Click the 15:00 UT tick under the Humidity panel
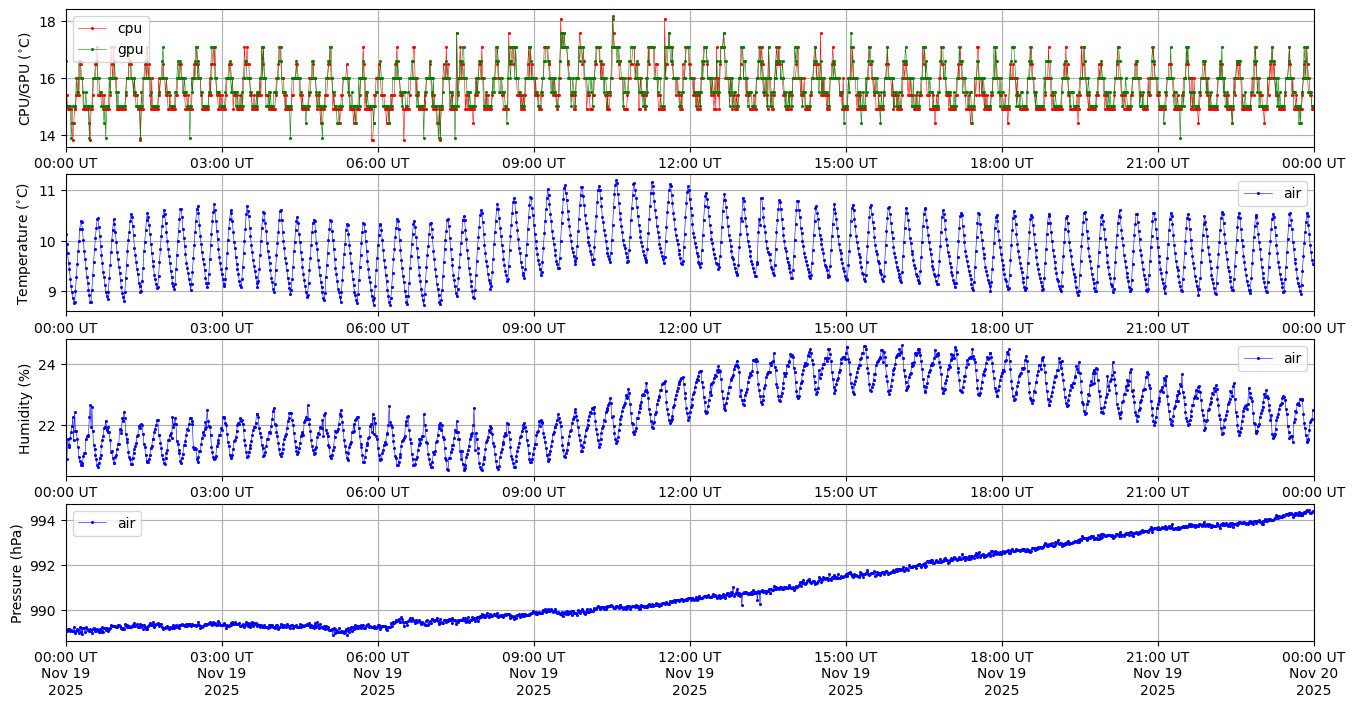Screen dimensions: 1355x707 (x=846, y=492)
